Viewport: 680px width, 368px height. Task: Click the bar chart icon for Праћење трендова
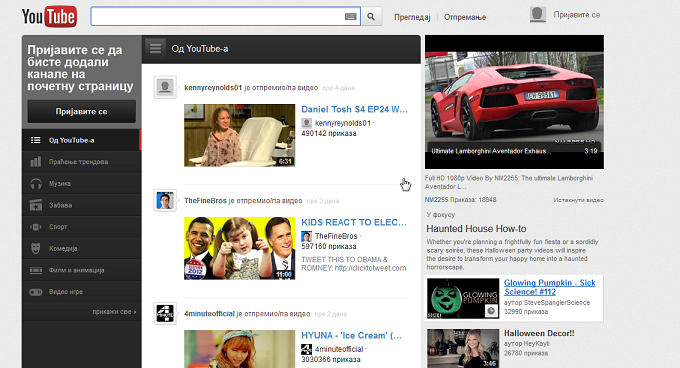point(36,162)
